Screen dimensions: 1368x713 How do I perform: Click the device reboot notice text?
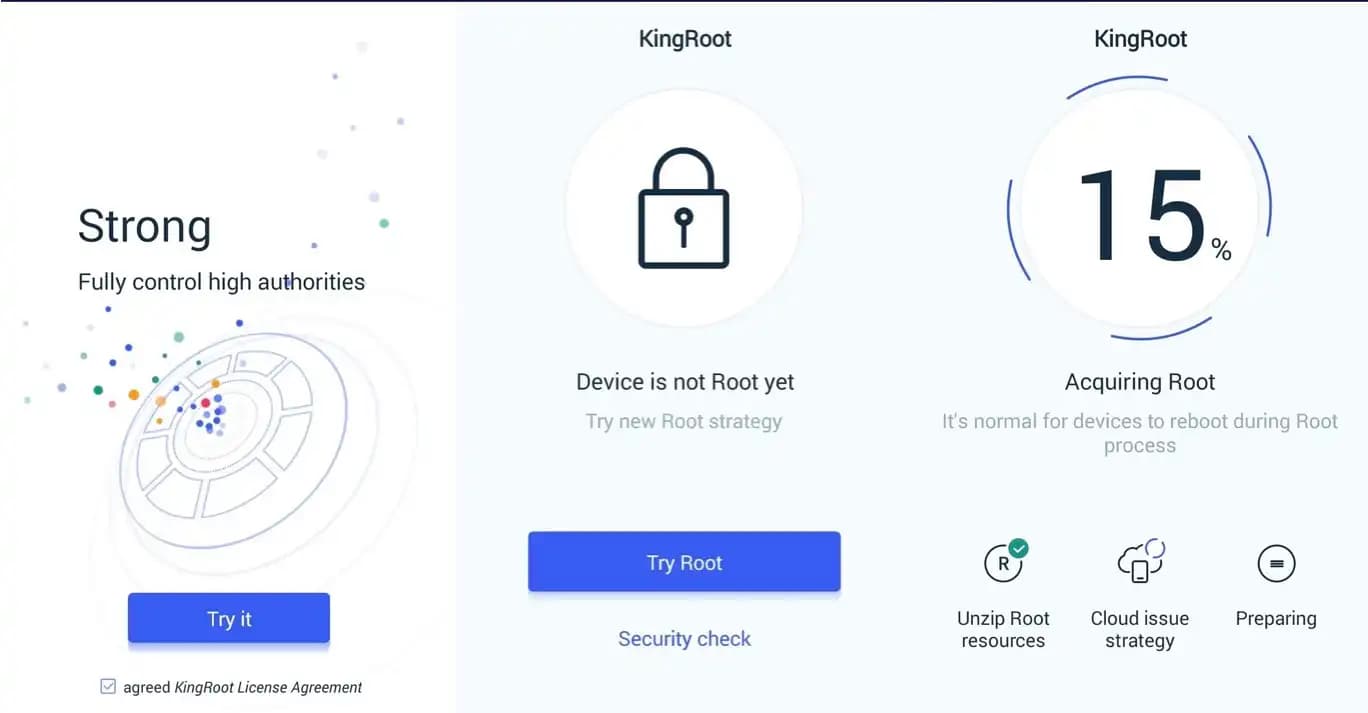point(1140,433)
